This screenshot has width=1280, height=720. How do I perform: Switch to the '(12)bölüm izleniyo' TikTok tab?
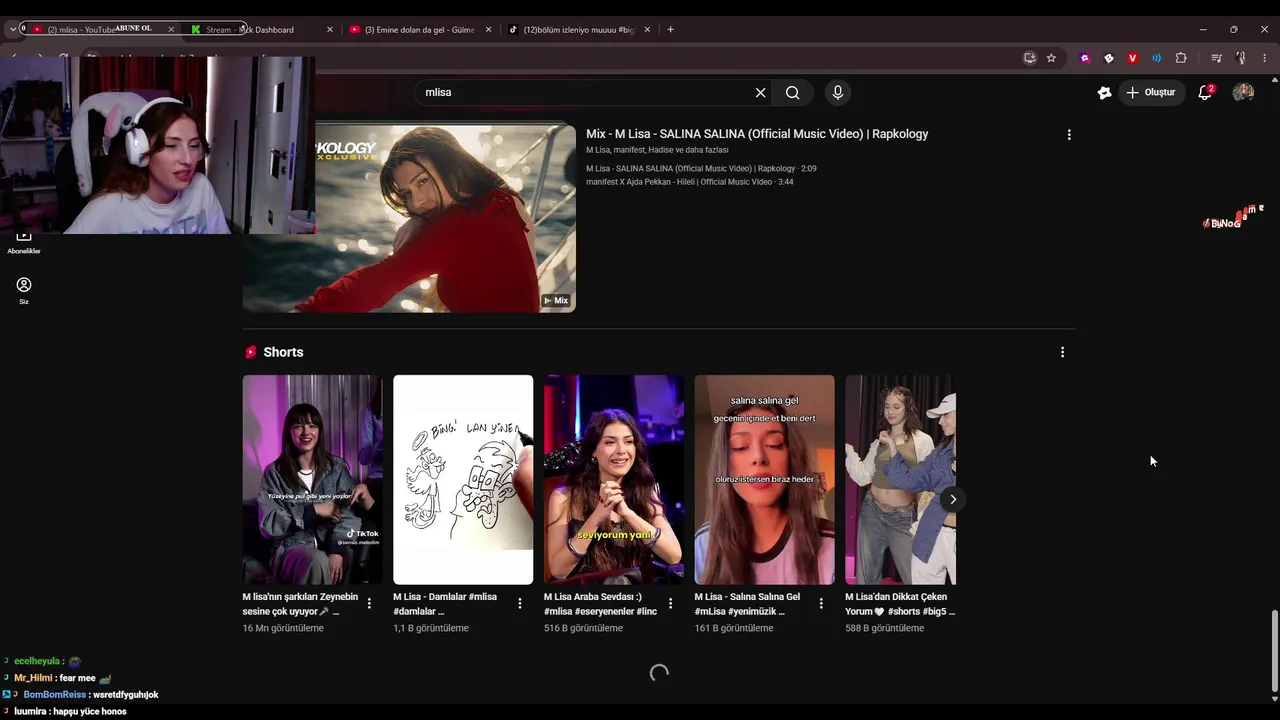[x=580, y=29]
